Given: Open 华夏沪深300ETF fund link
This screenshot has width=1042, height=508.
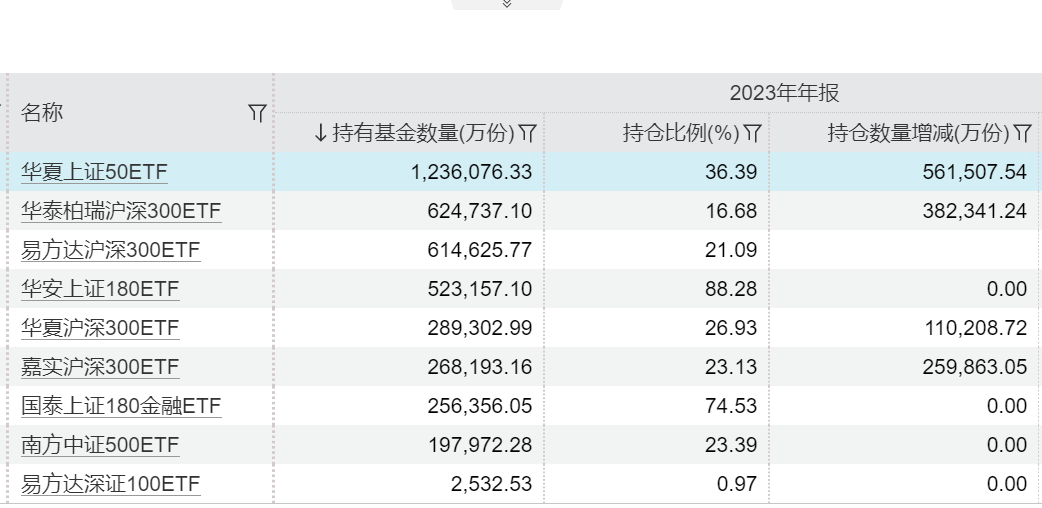Looking at the screenshot, I should click(100, 328).
